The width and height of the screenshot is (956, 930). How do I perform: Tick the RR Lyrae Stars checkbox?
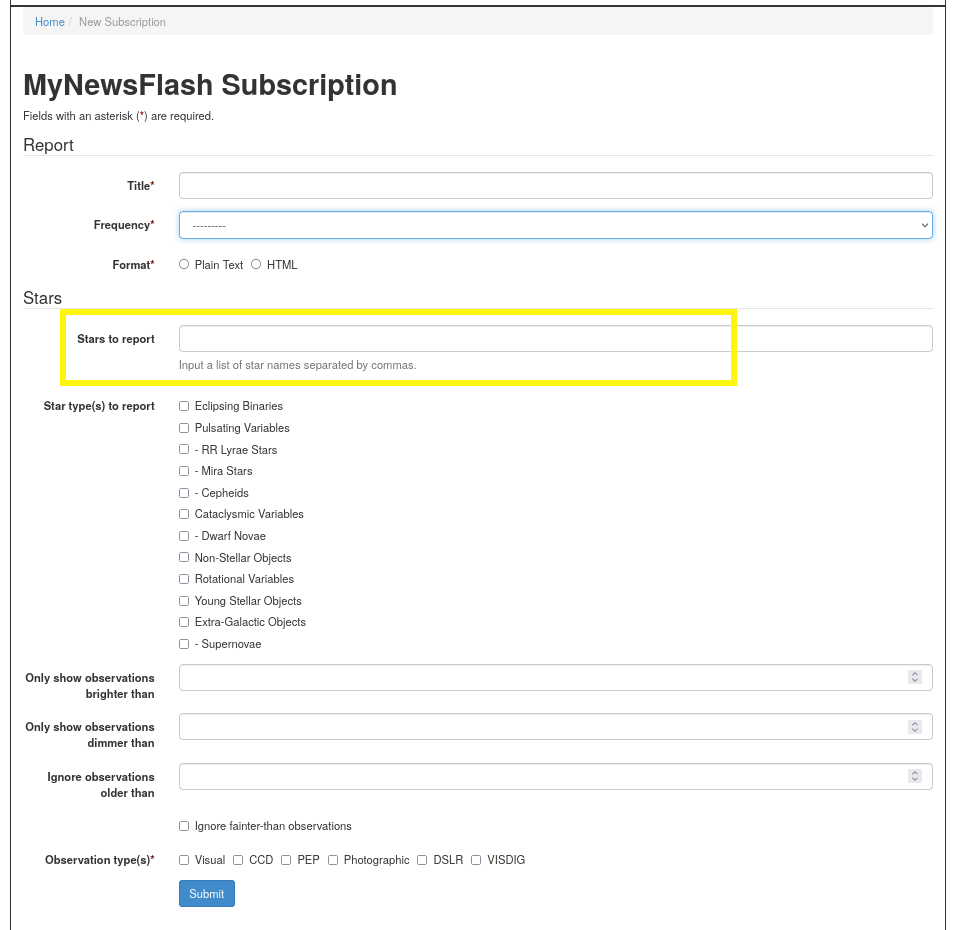tap(184, 450)
